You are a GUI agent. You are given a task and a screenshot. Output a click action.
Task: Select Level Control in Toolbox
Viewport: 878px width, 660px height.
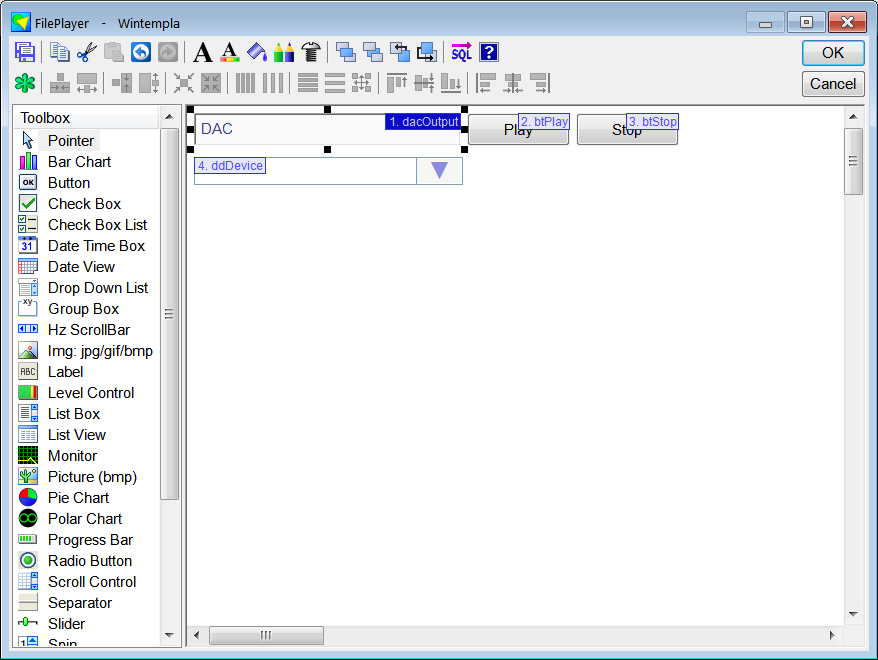(x=91, y=393)
